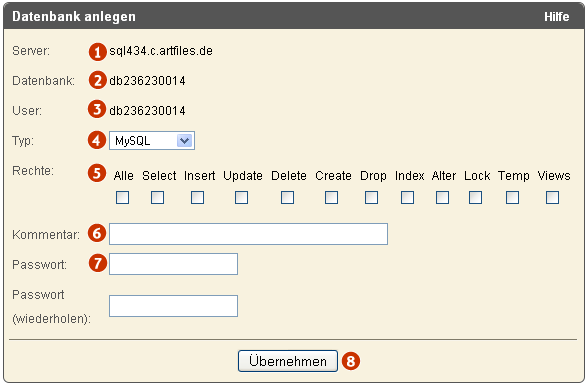The width and height of the screenshot is (588, 385).
Task: Click the Rechte label
Action: tap(33, 171)
